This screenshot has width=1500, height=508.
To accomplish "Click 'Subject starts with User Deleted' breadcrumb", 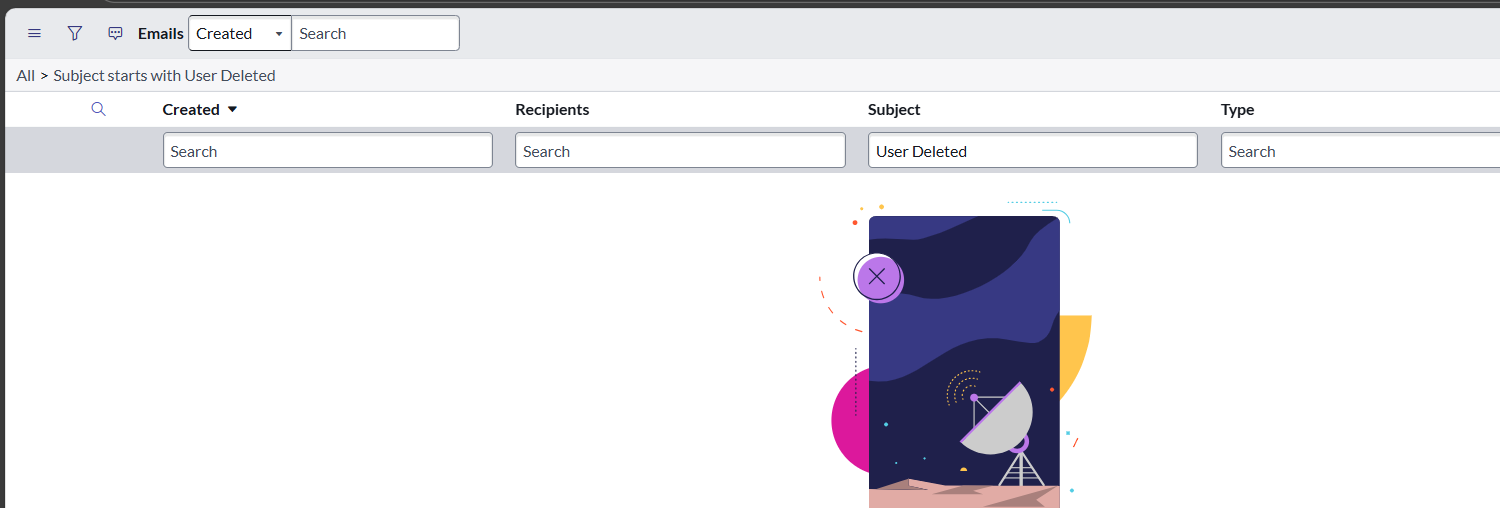I will 164,75.
